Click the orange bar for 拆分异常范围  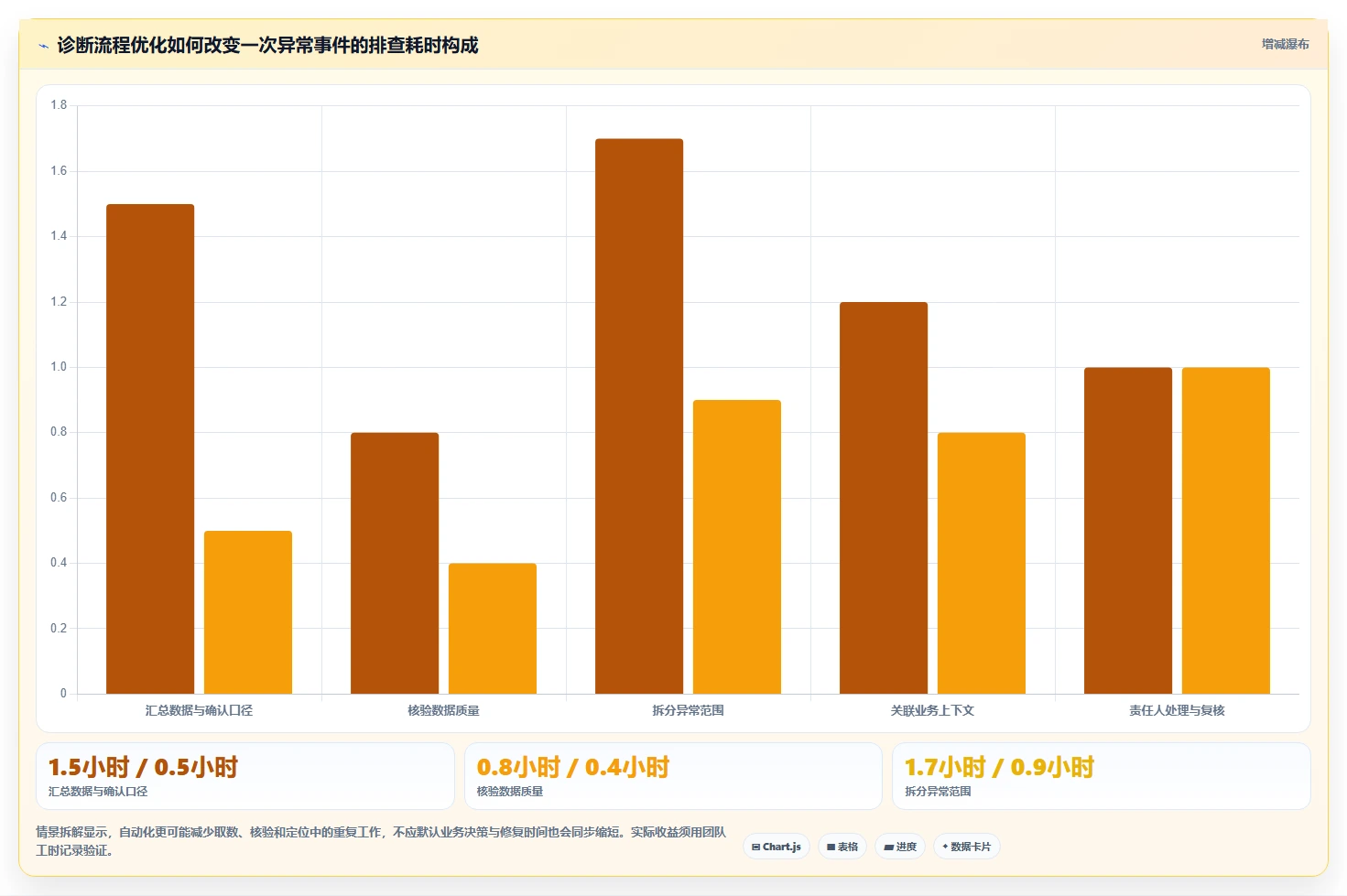(x=737, y=546)
